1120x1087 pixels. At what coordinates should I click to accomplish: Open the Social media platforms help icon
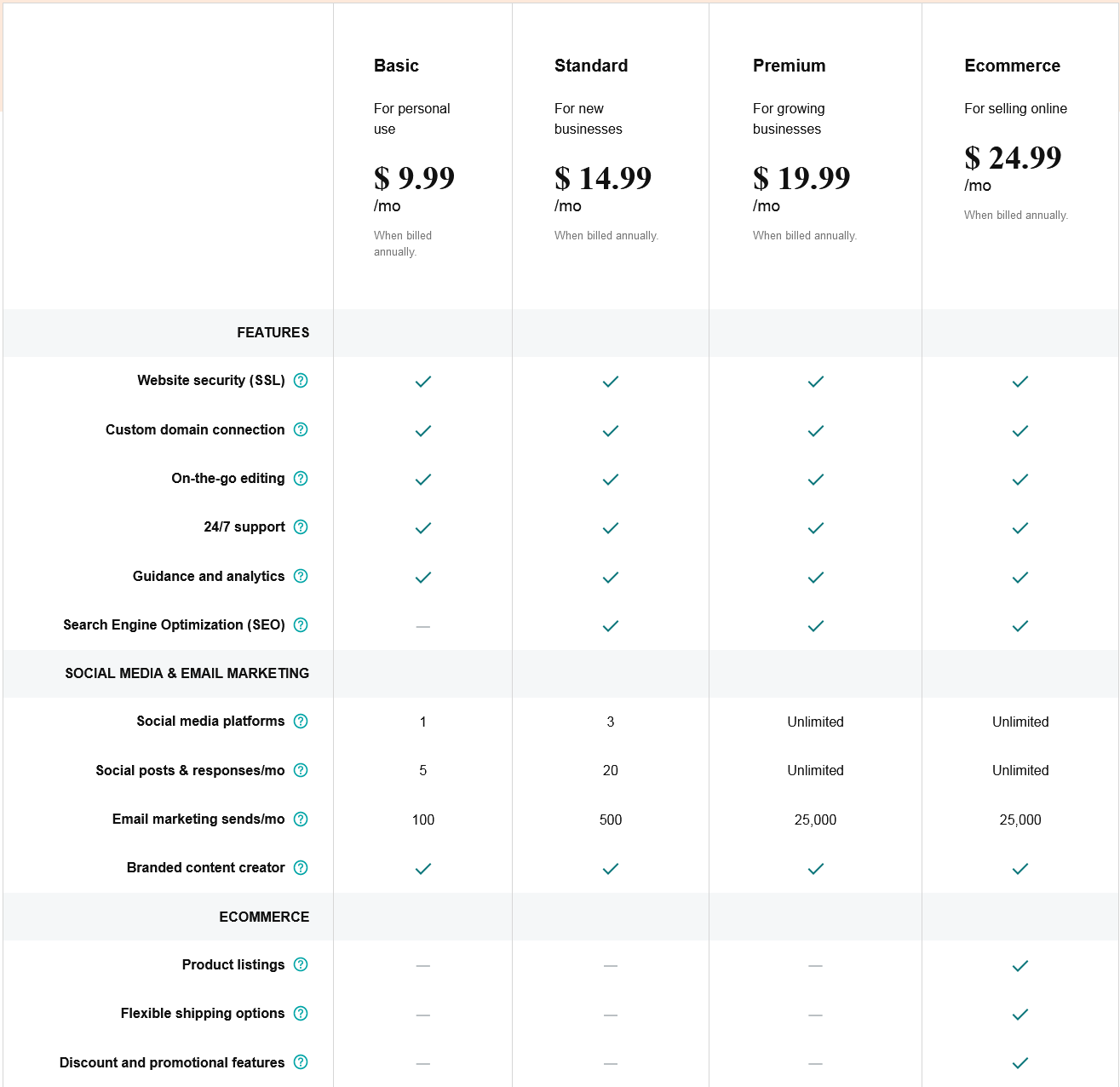coord(301,722)
